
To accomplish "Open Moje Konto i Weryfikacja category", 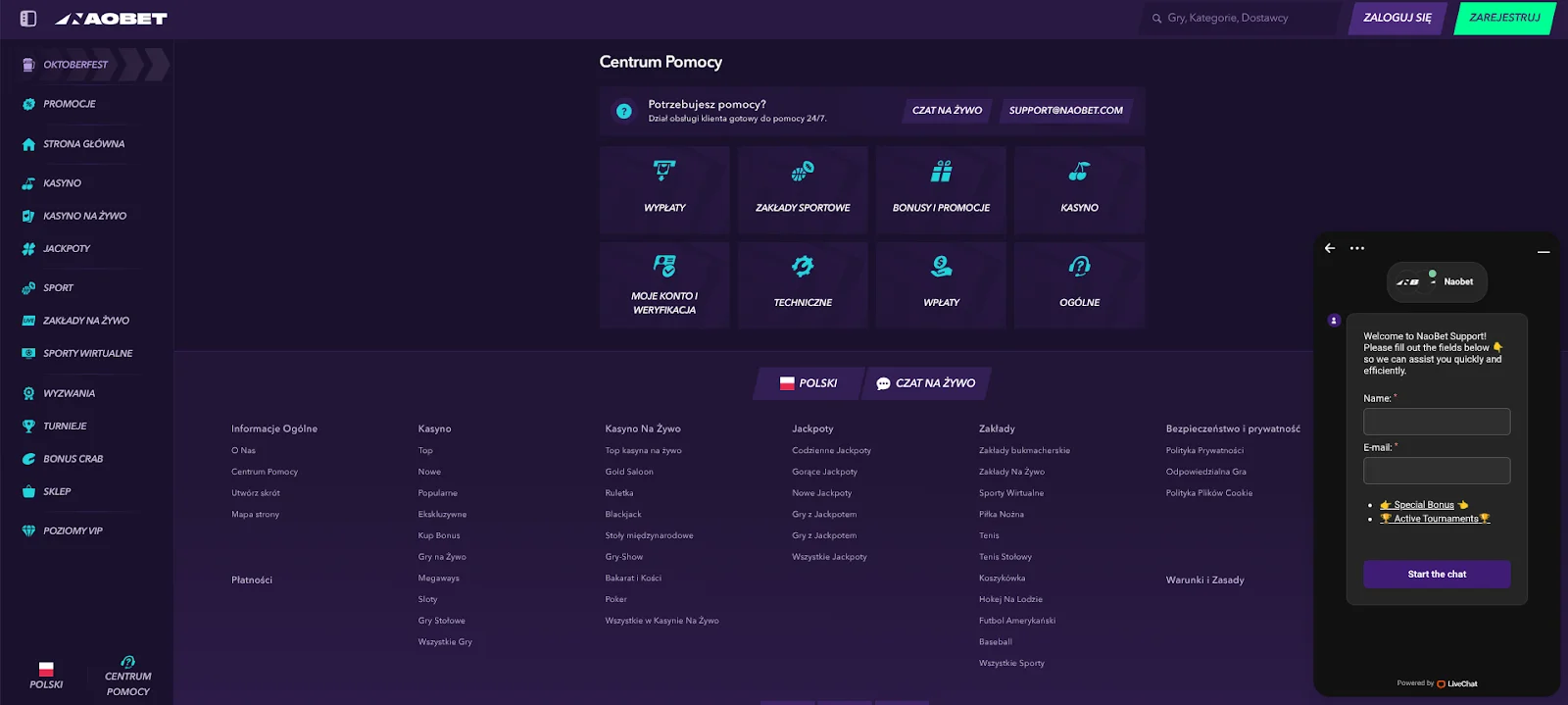I will (664, 284).
